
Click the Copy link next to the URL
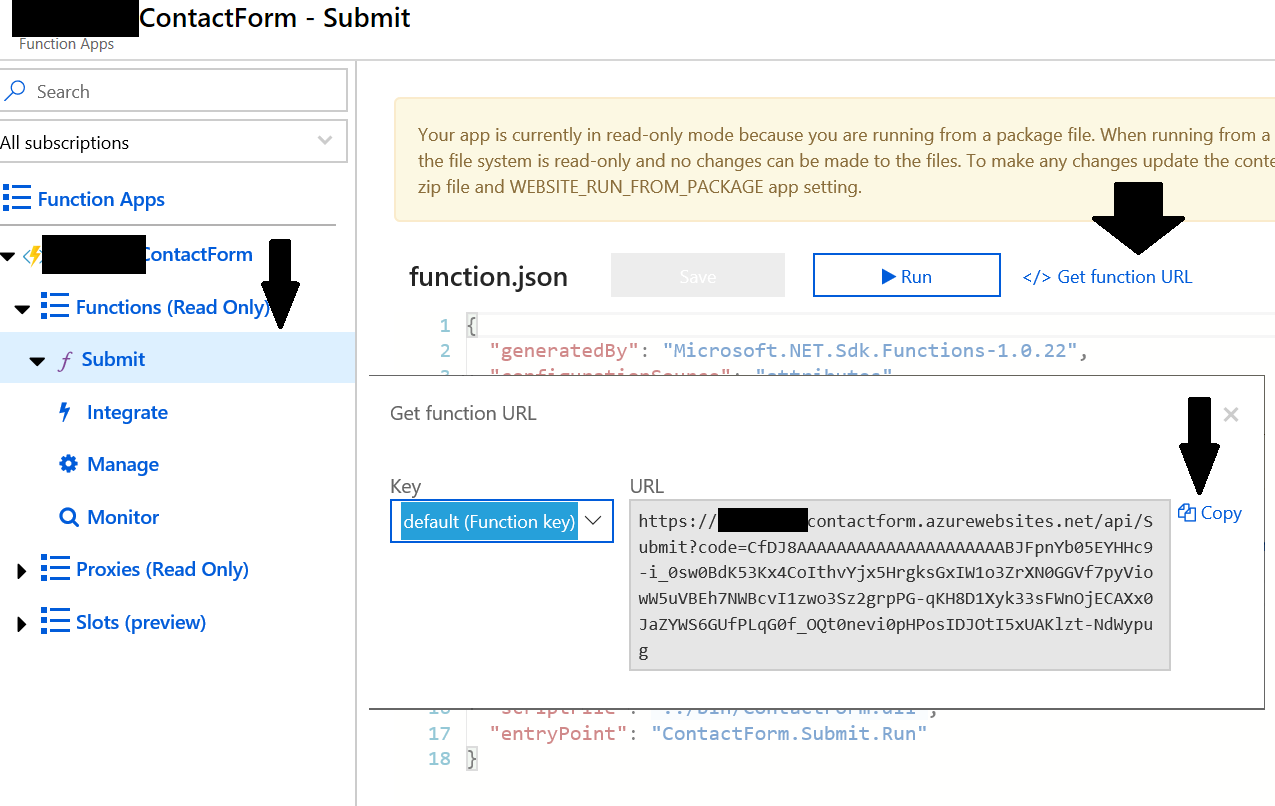(1221, 513)
